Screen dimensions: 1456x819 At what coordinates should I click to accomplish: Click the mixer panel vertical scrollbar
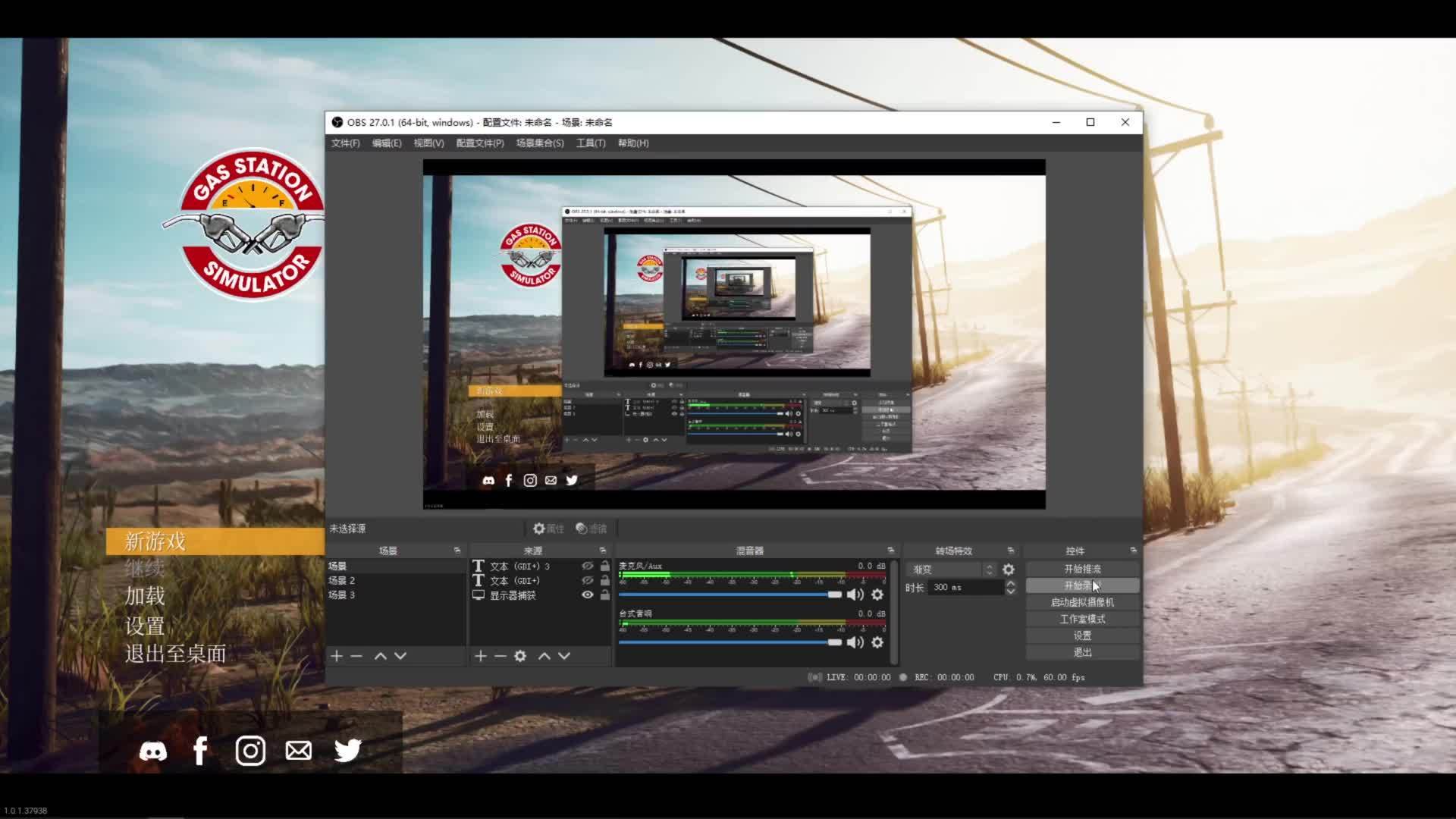pyautogui.click(x=894, y=613)
